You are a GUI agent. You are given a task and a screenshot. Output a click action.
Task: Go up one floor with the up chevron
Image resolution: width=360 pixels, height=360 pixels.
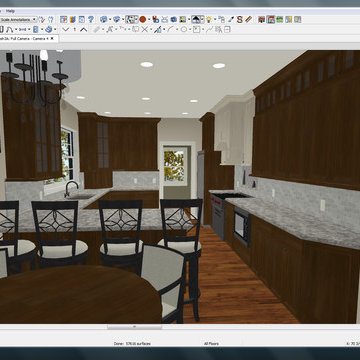point(83,29)
